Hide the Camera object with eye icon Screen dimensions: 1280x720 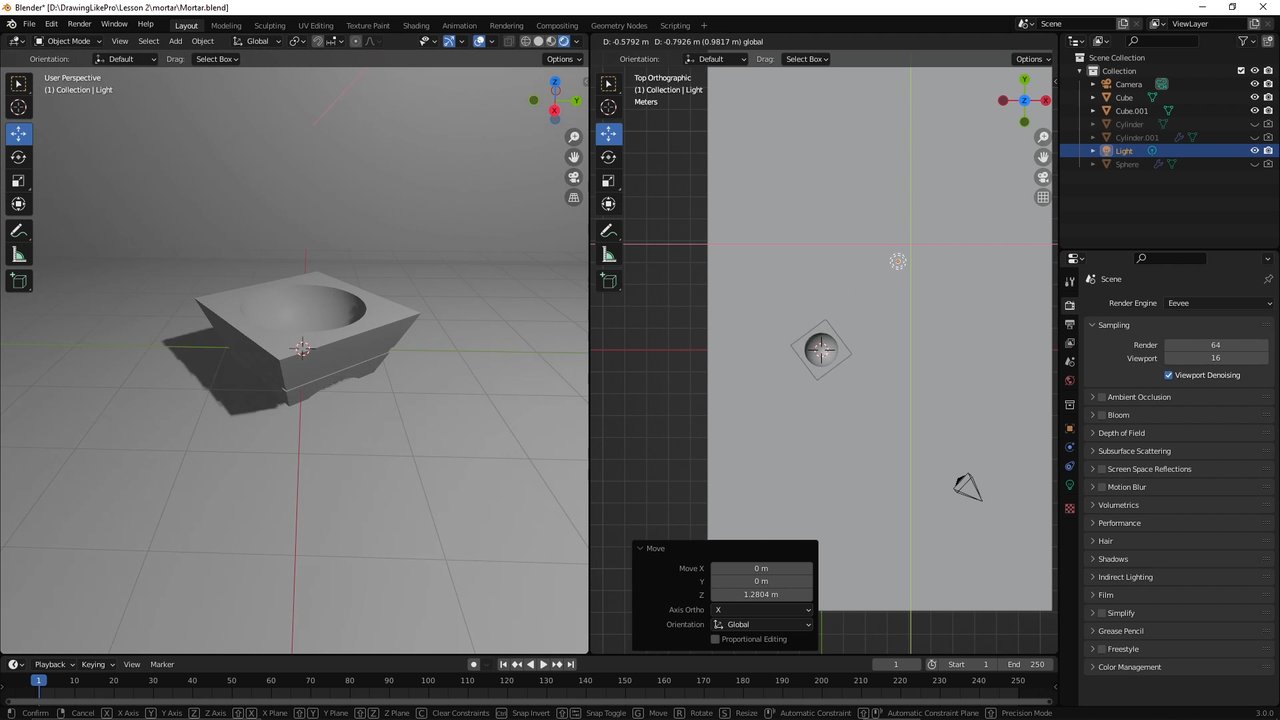(1254, 84)
